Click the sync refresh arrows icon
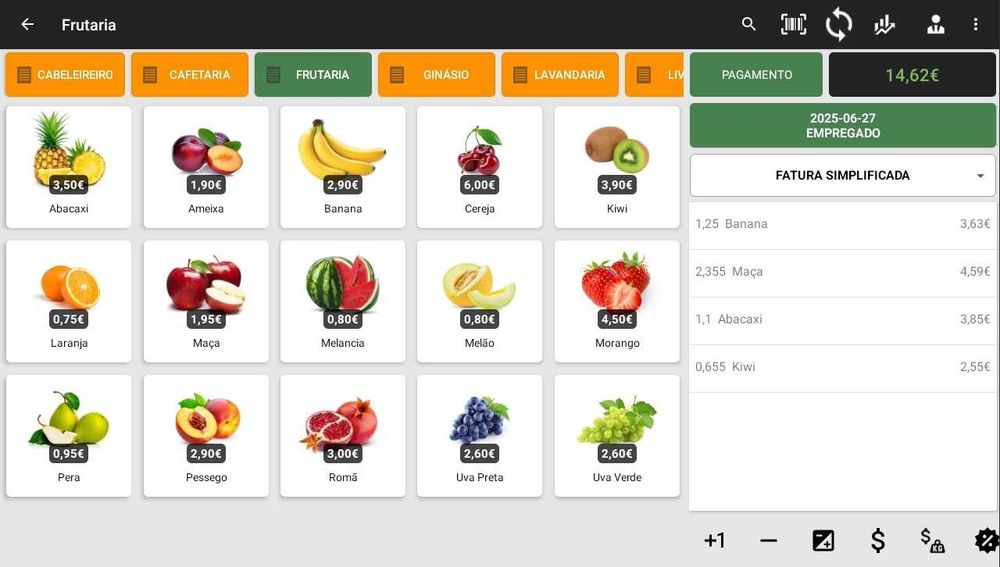The image size is (1000, 567). pos(839,24)
